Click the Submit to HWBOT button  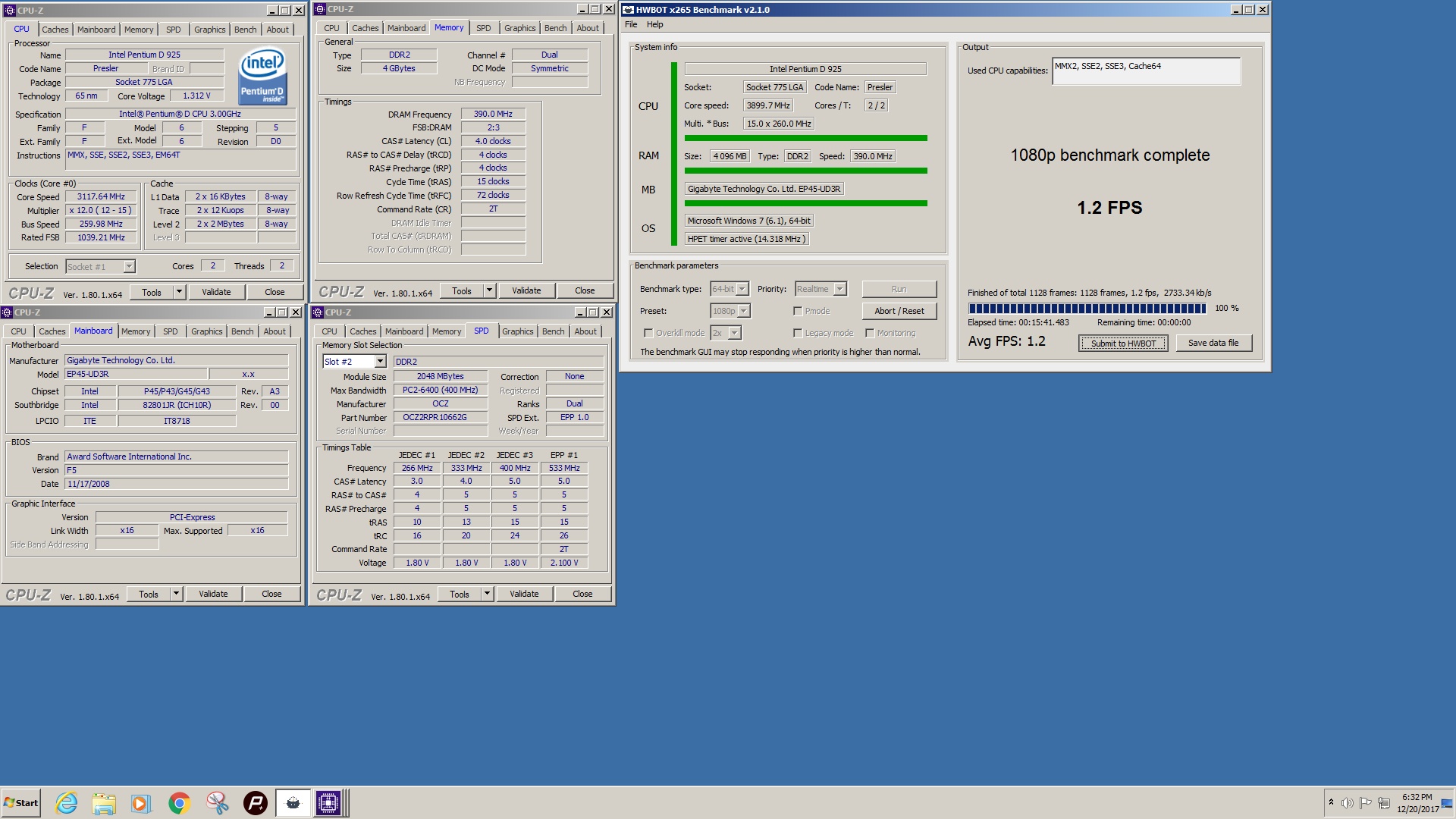pyautogui.click(x=1123, y=344)
